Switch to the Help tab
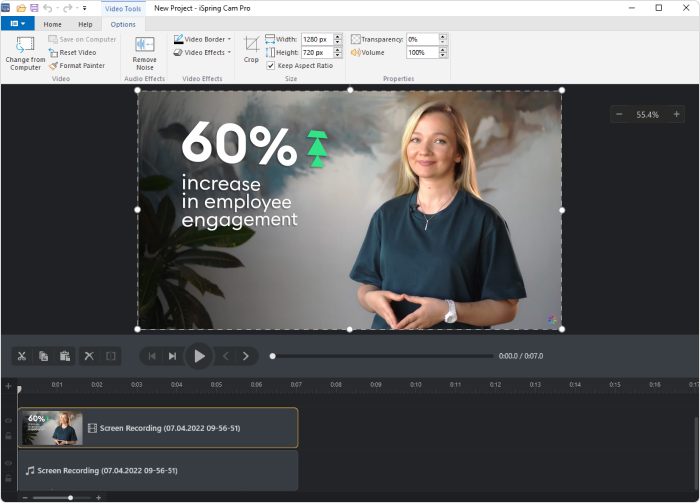Screen dimensions: 700x503 click(x=85, y=25)
